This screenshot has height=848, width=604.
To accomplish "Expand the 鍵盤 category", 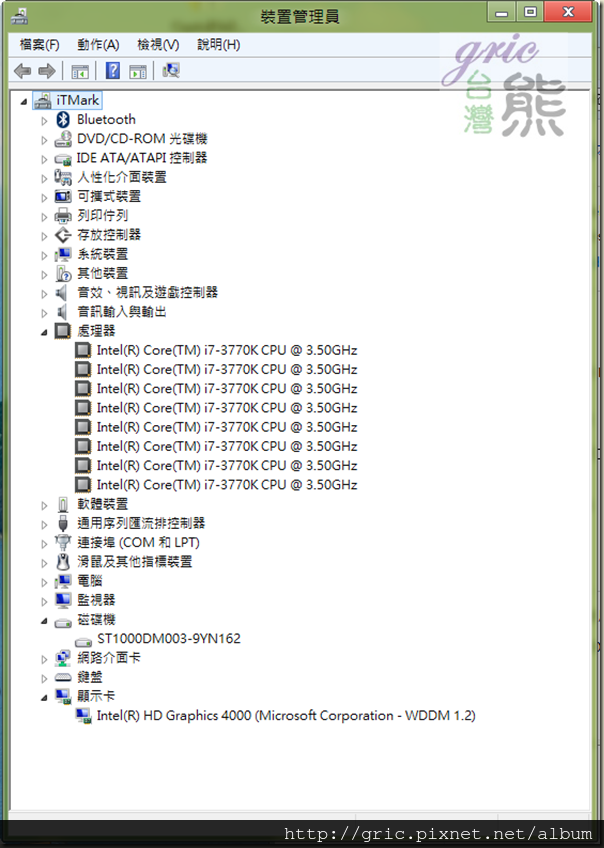I will coord(44,678).
